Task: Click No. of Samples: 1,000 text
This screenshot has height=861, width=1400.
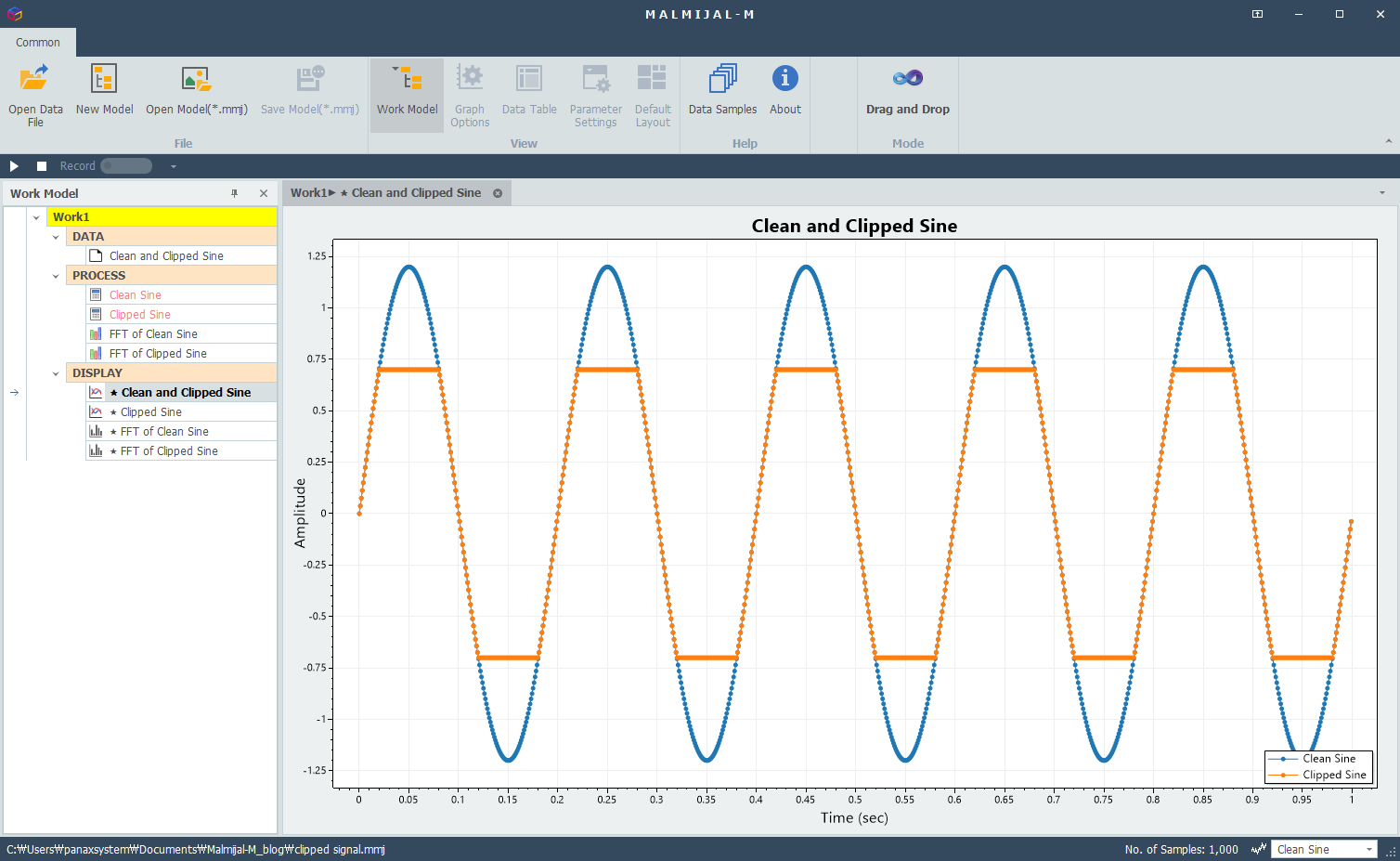Action: [1181, 849]
